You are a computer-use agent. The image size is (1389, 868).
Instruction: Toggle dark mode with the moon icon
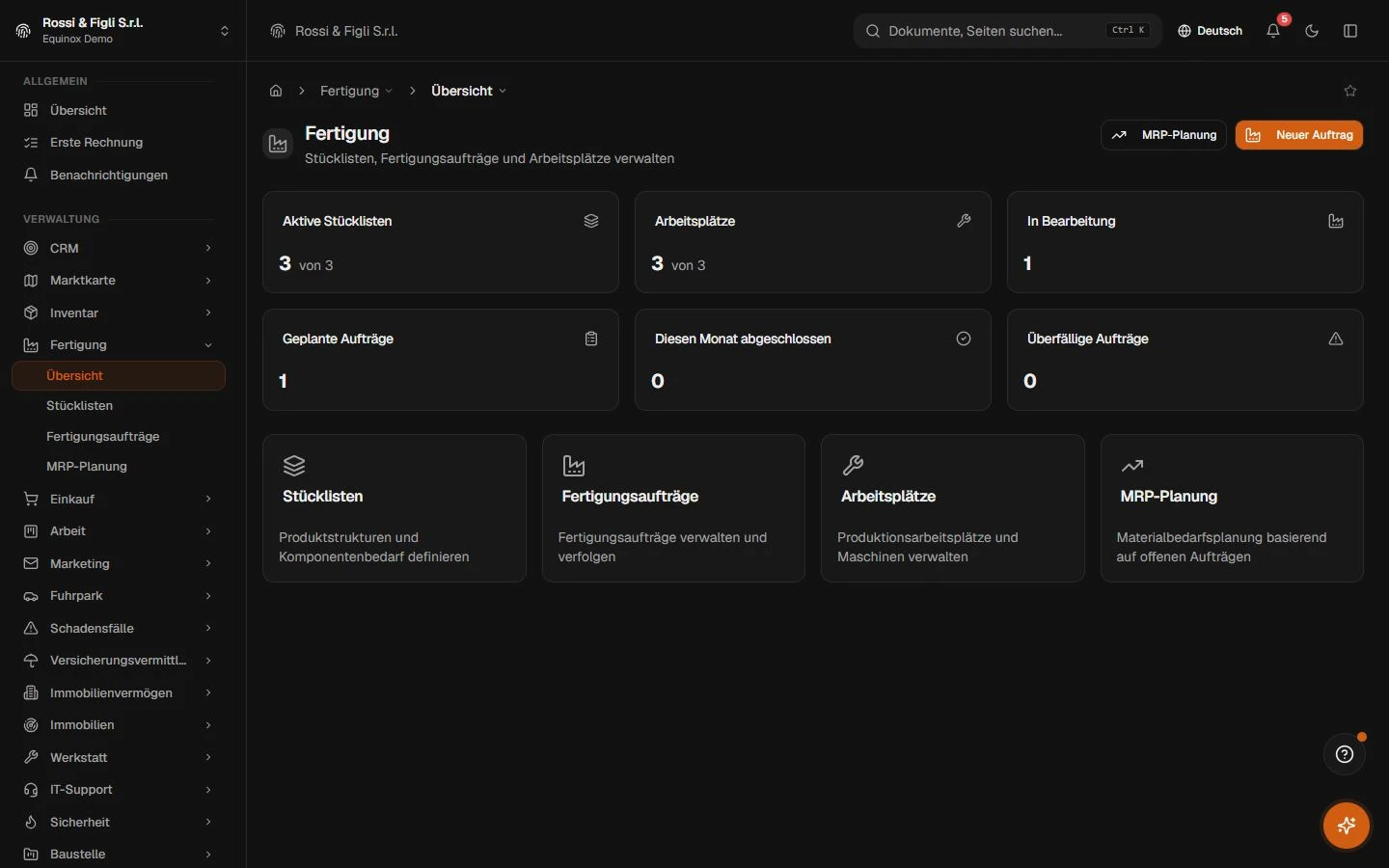coord(1312,31)
